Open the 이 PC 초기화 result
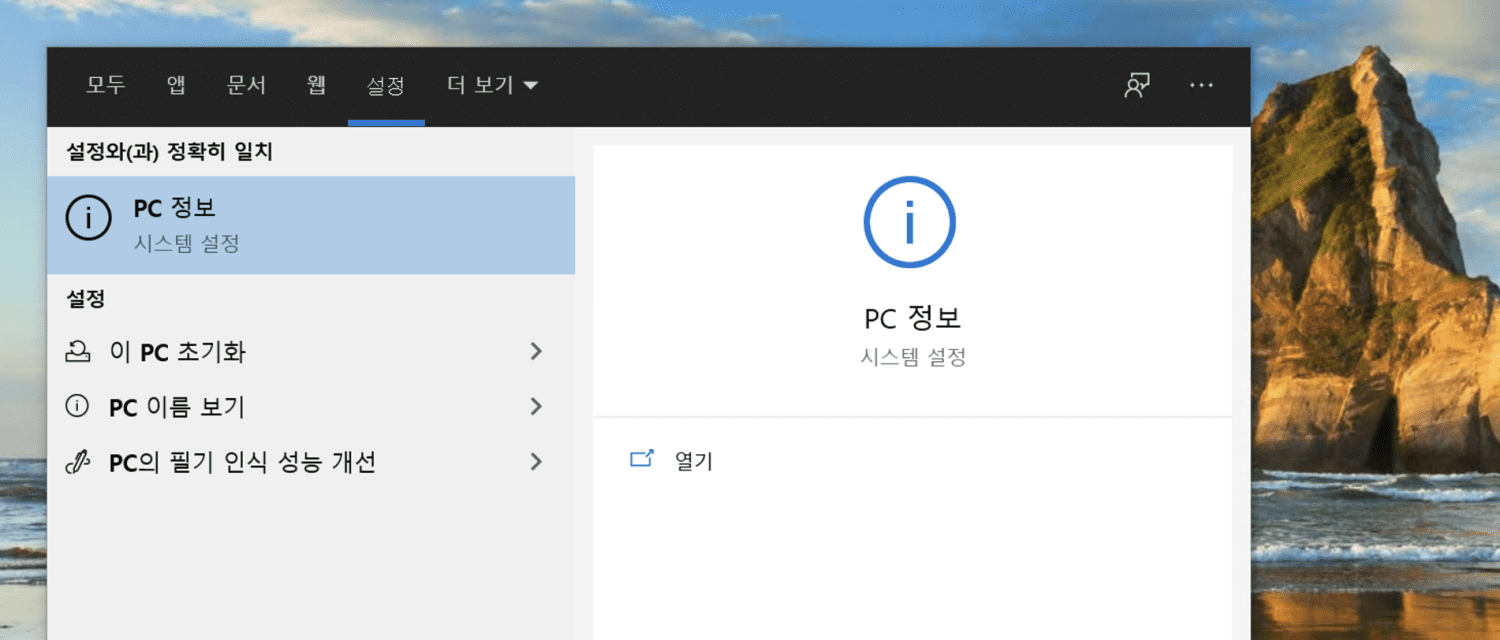Viewport: 1500px width, 640px height. [x=311, y=352]
